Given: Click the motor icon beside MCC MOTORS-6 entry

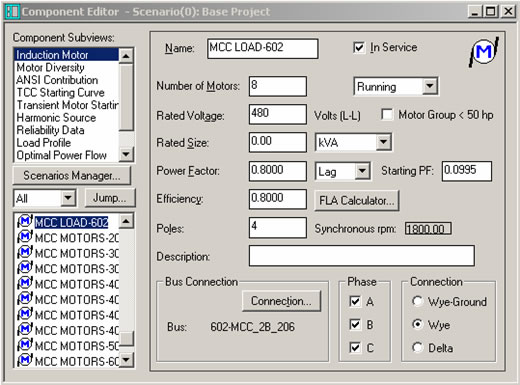Looking at the screenshot, I should tap(25, 360).
